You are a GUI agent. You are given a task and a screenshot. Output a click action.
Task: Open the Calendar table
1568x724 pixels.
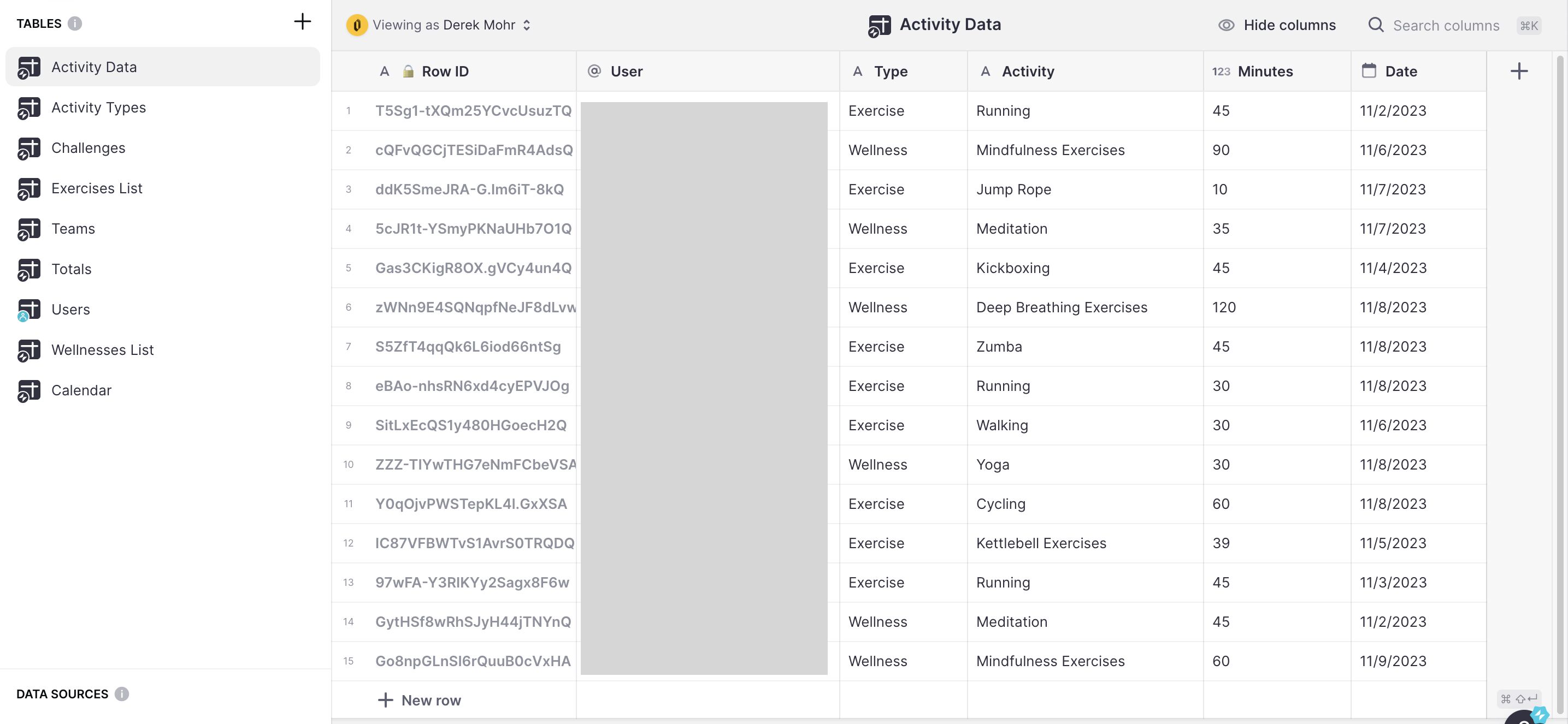tap(81, 390)
